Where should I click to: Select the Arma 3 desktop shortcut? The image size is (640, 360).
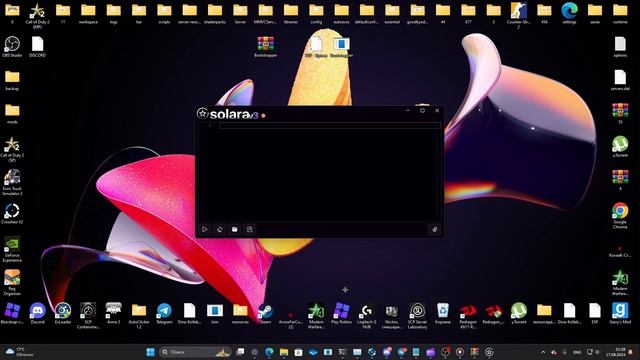pyautogui.click(x=113, y=313)
